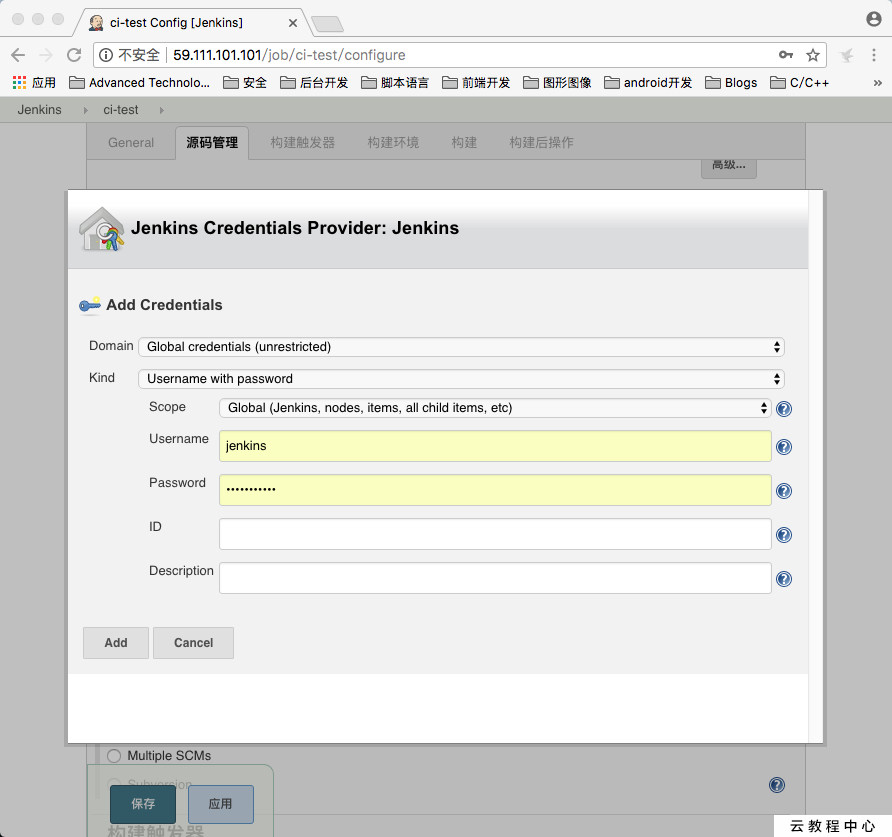Click into the ID input field

coord(494,534)
